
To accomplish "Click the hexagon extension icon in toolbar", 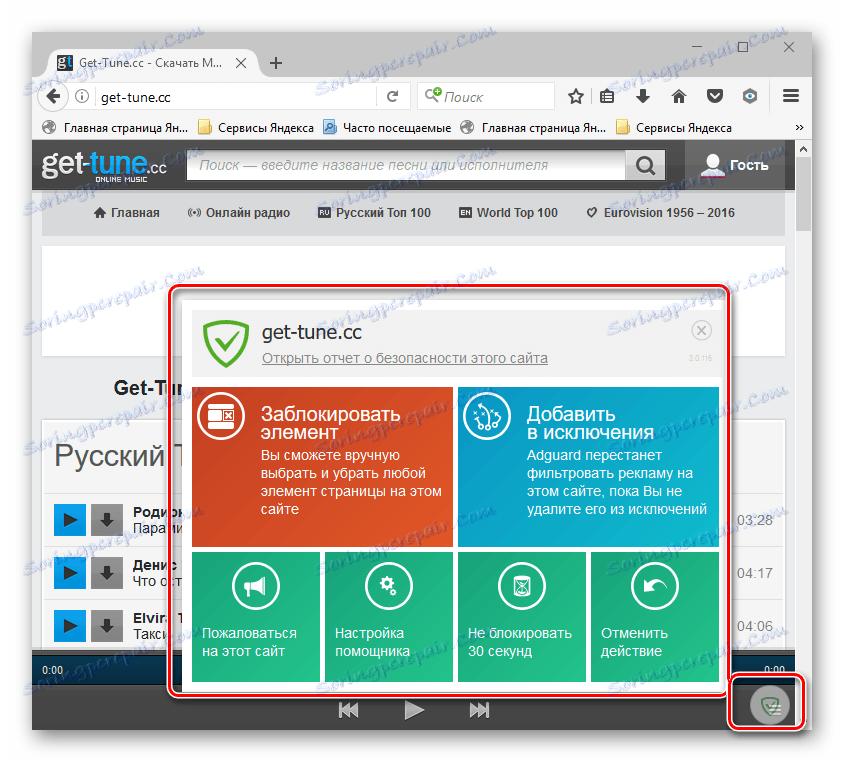I will pyautogui.click(x=750, y=97).
